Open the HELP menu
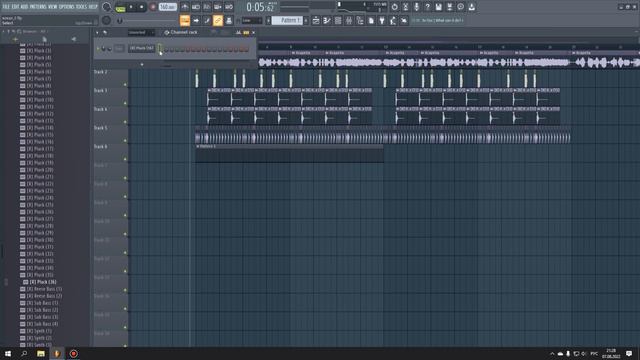The image size is (640, 360). tap(93, 7)
